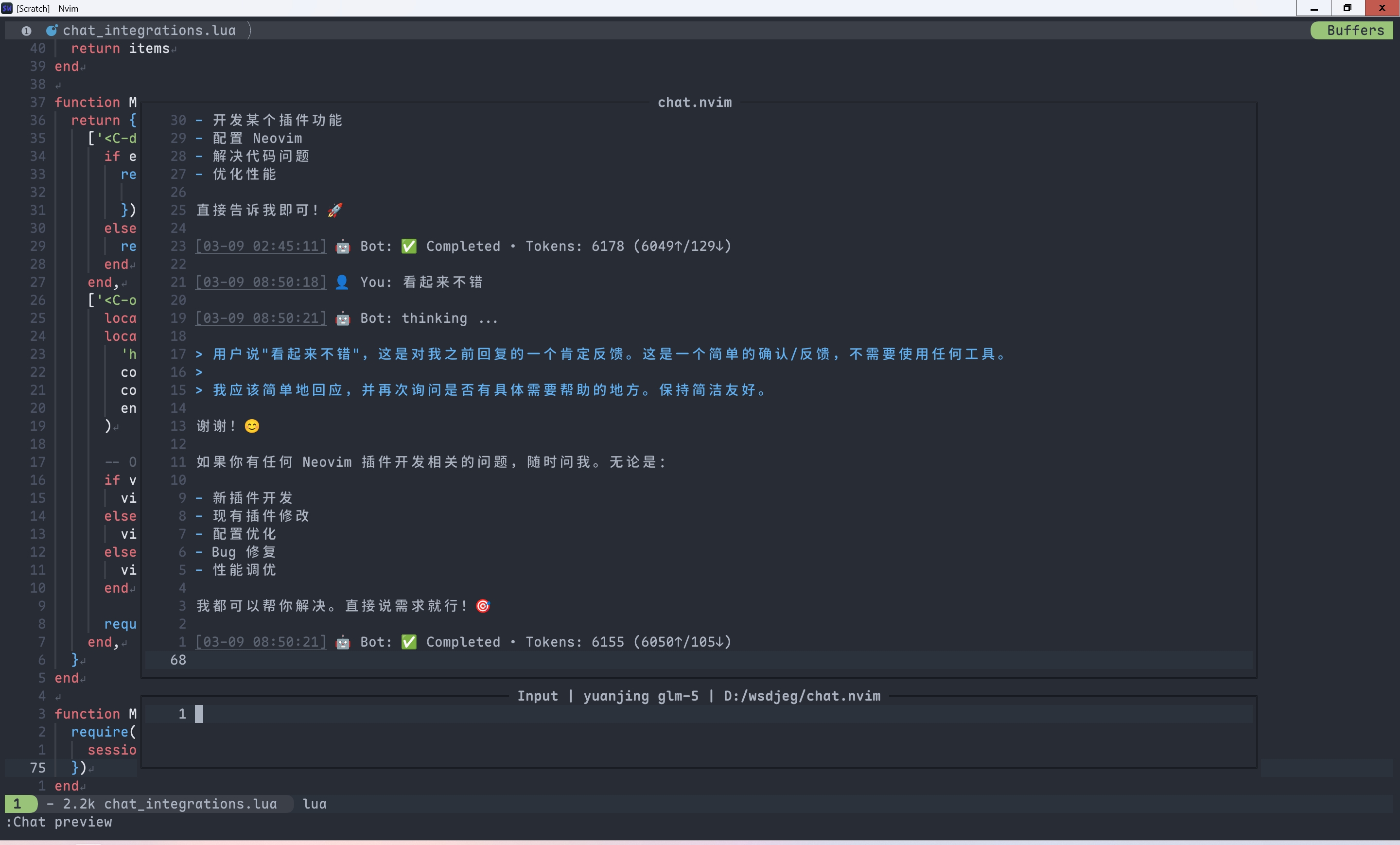Click the checkmark icon on the 02:45 Bot message
The width and height of the screenshot is (1400, 845).
click(x=409, y=246)
